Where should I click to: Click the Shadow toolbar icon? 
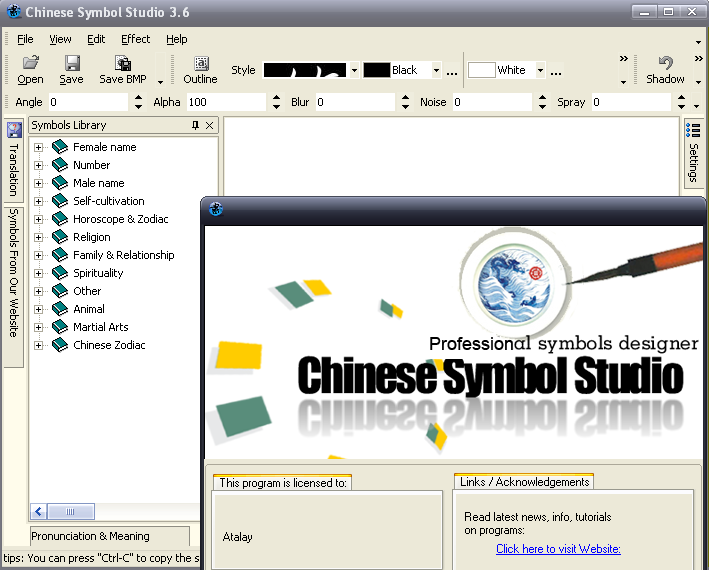(x=665, y=63)
